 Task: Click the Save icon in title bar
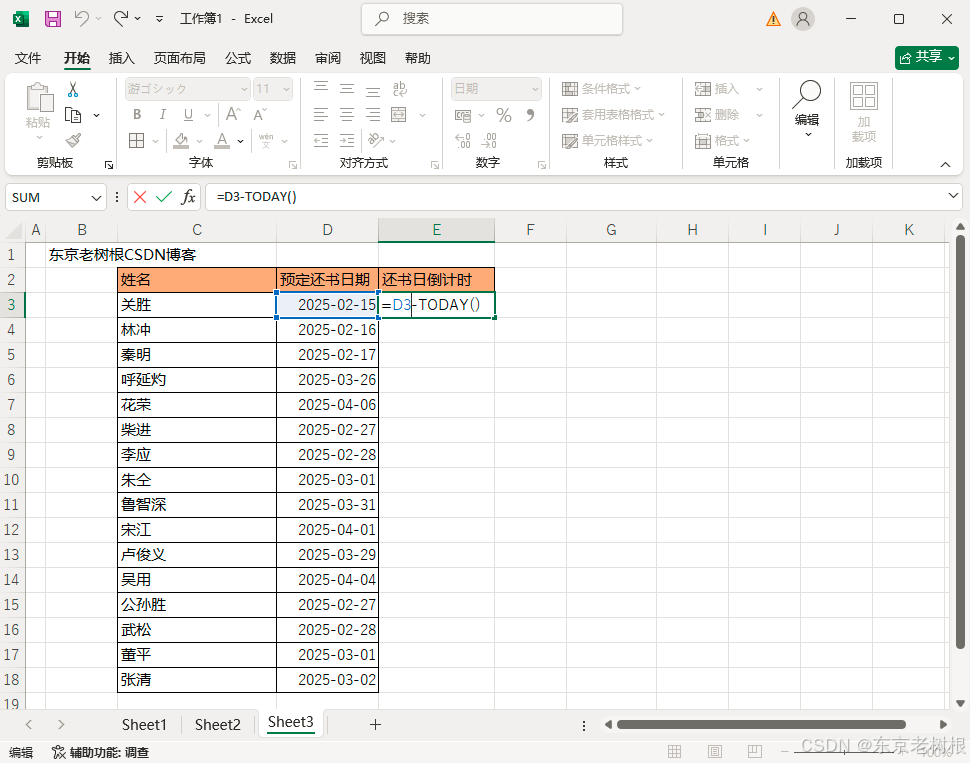click(x=53, y=19)
